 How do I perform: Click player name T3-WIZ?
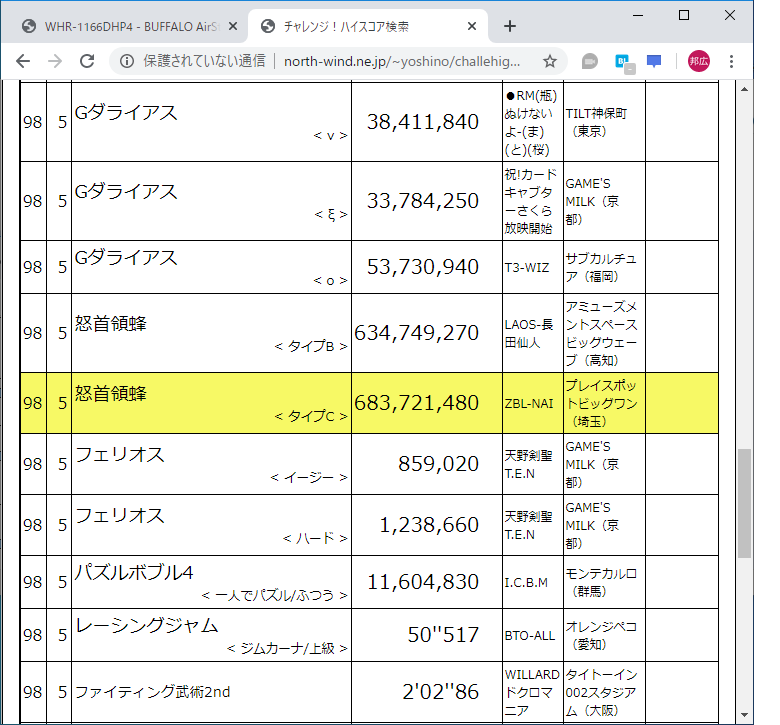(527, 268)
